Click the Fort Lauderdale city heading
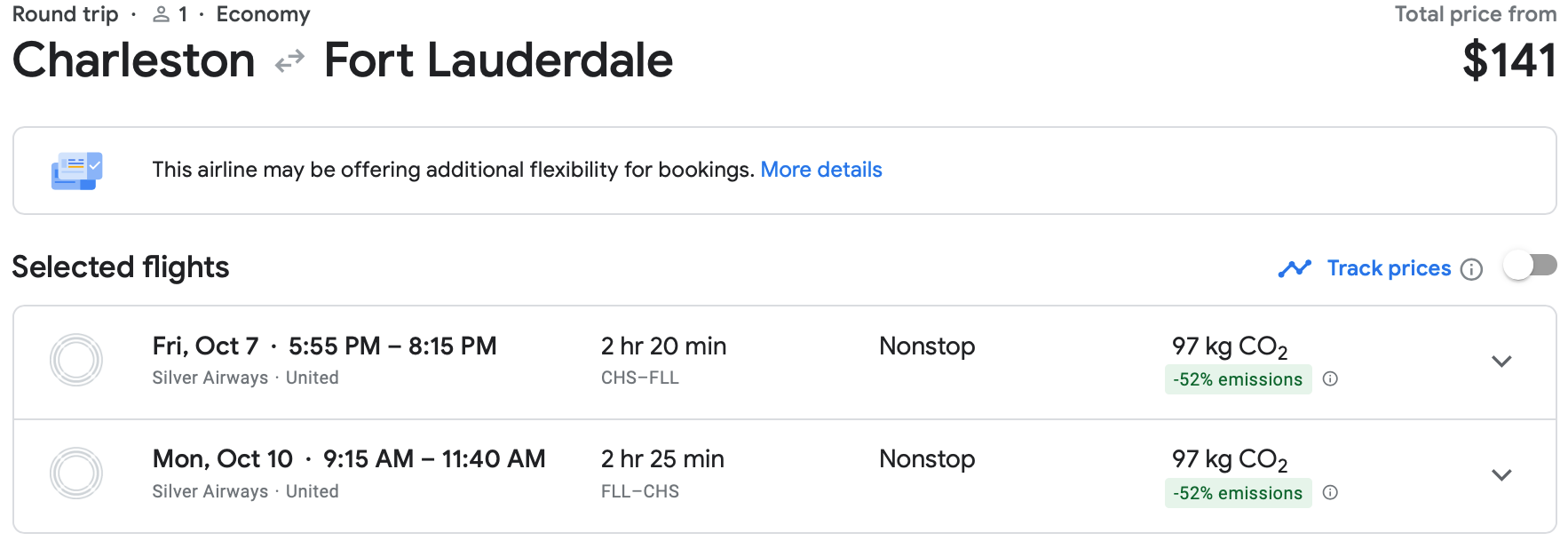 (498, 60)
